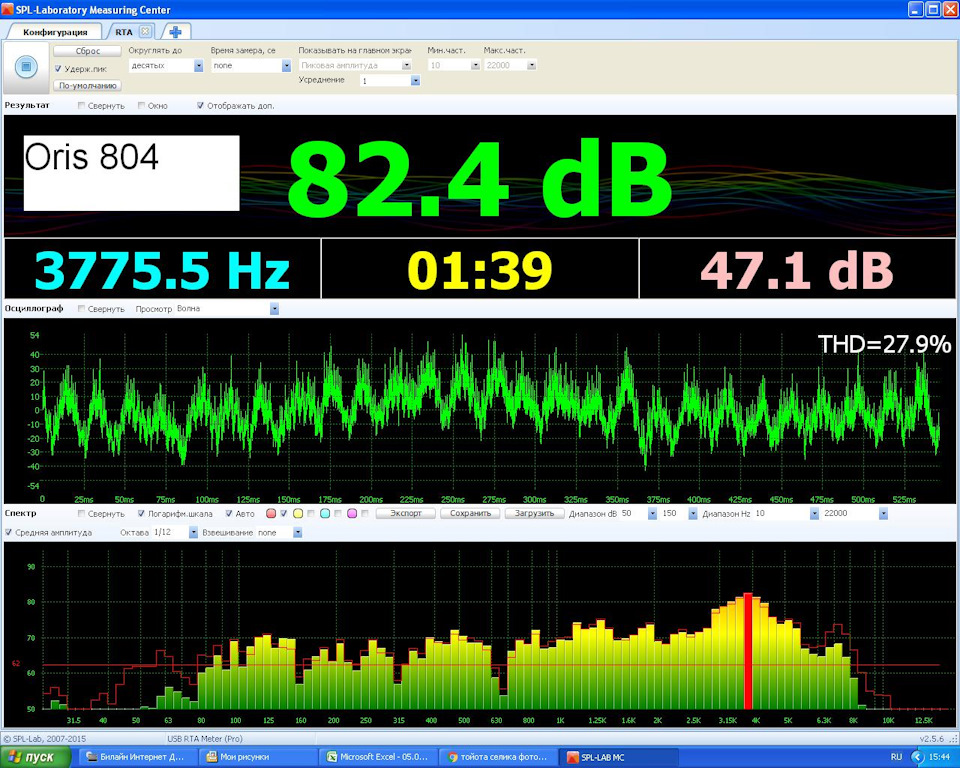
Task: Click the 3775.5 Hz frequency readout
Action: (162, 269)
